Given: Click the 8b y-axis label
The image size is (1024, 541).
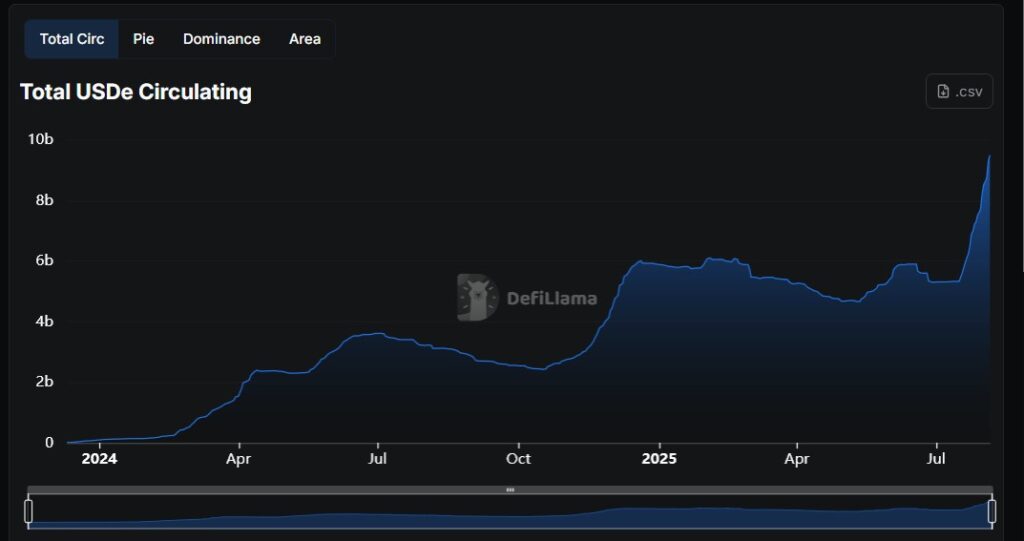Looking at the screenshot, I should [44, 200].
